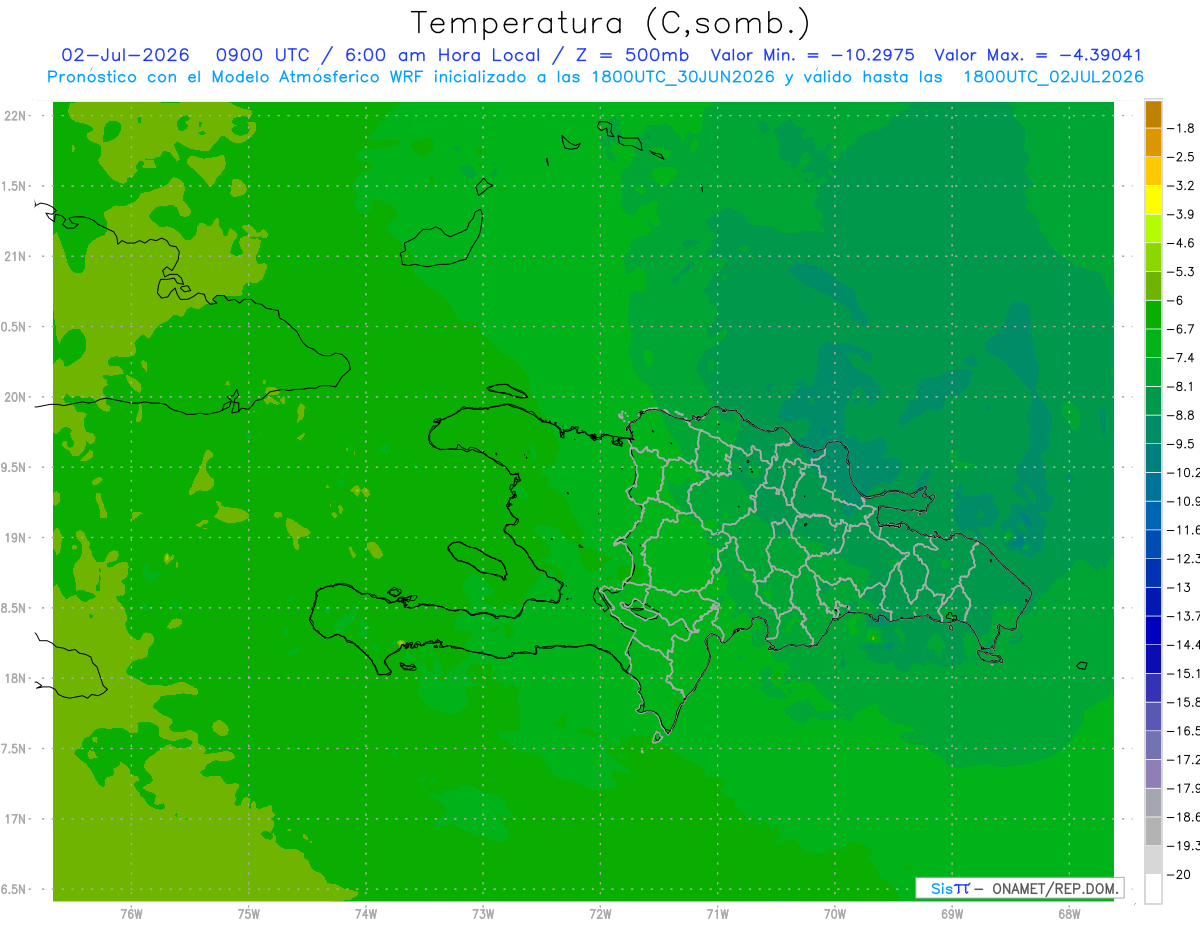Image resolution: width=1200 pixels, height=927 pixels.
Task: Click the '75W' longitude label
Action: (x=248, y=914)
